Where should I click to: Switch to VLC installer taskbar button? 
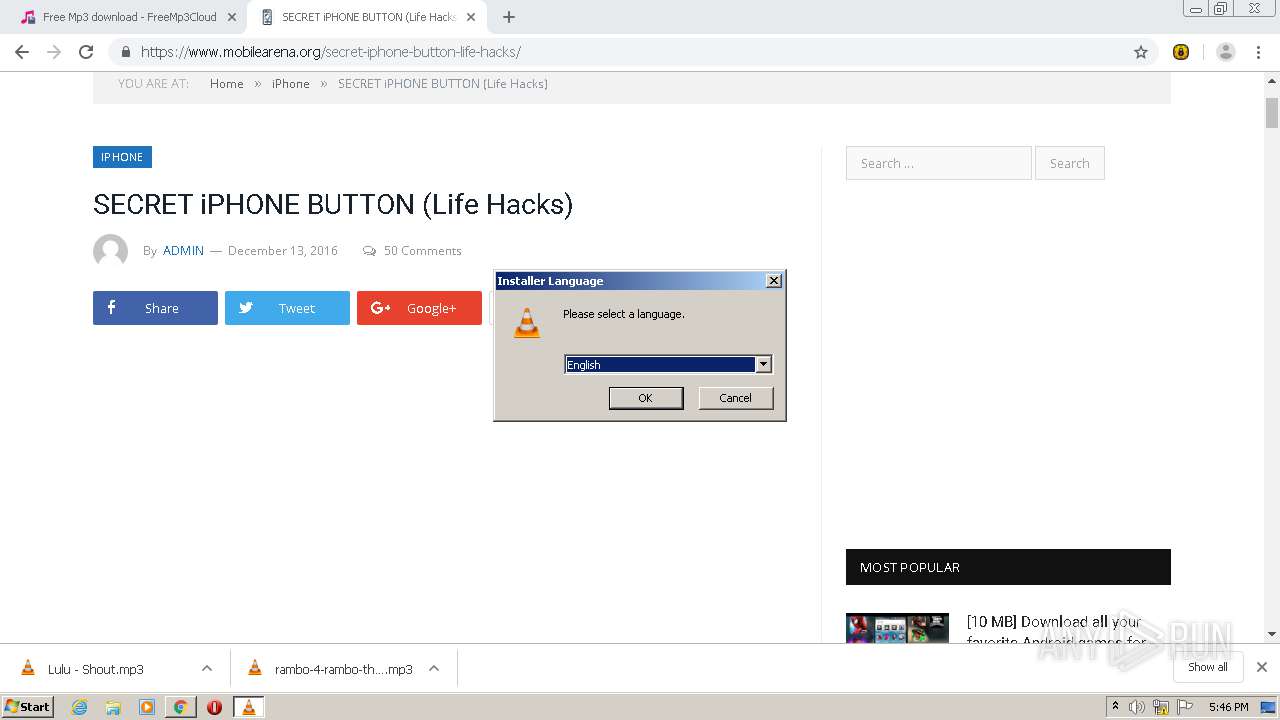(248, 707)
